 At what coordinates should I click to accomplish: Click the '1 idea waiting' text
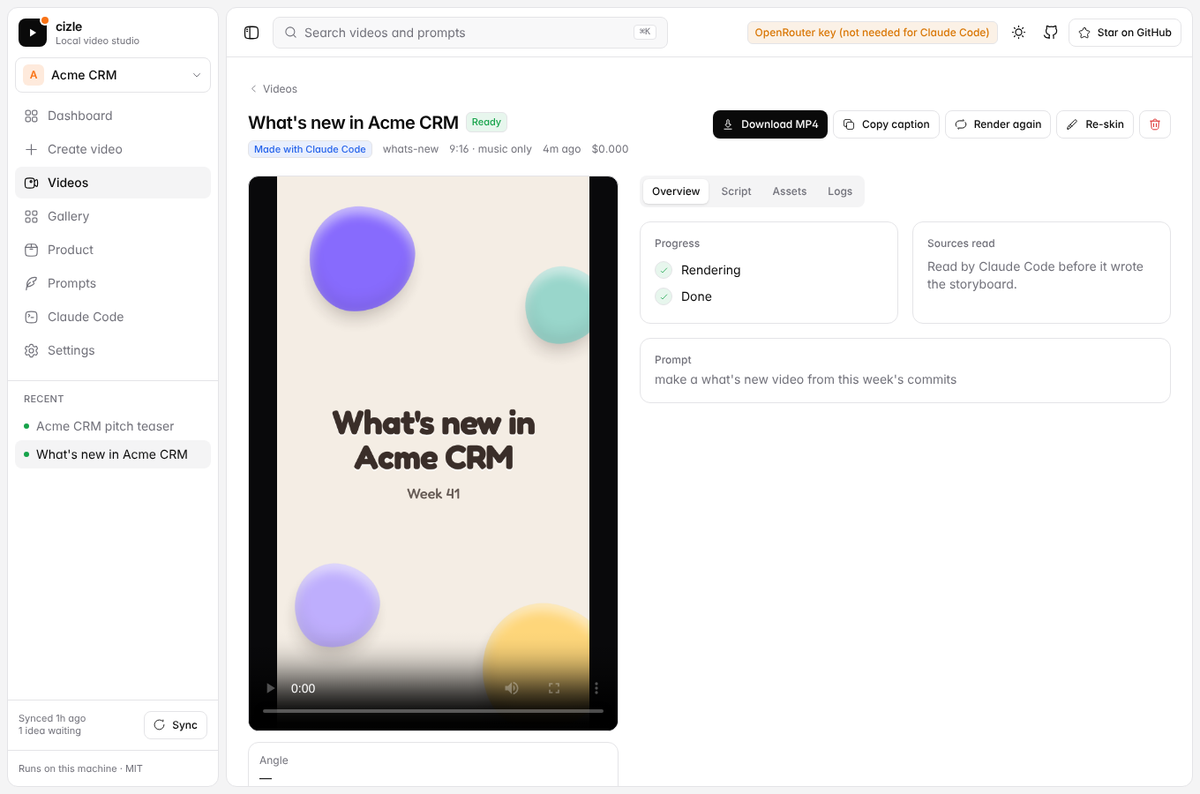coord(50,731)
